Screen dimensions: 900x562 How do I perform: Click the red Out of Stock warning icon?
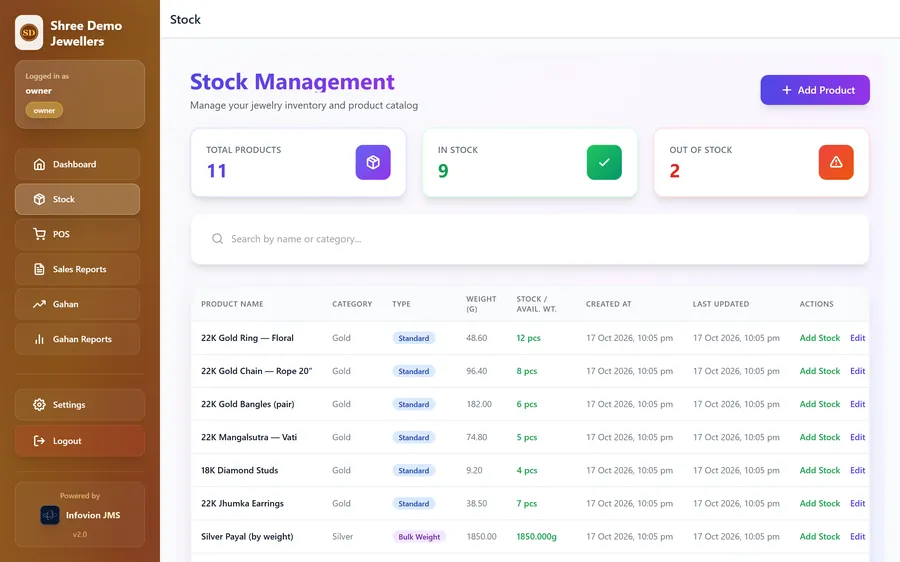pyautogui.click(x=836, y=162)
